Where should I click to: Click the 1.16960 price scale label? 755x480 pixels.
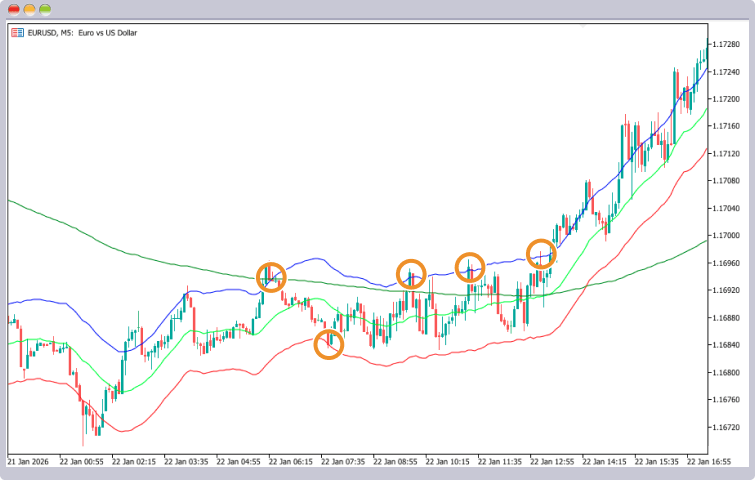pyautogui.click(x=726, y=263)
